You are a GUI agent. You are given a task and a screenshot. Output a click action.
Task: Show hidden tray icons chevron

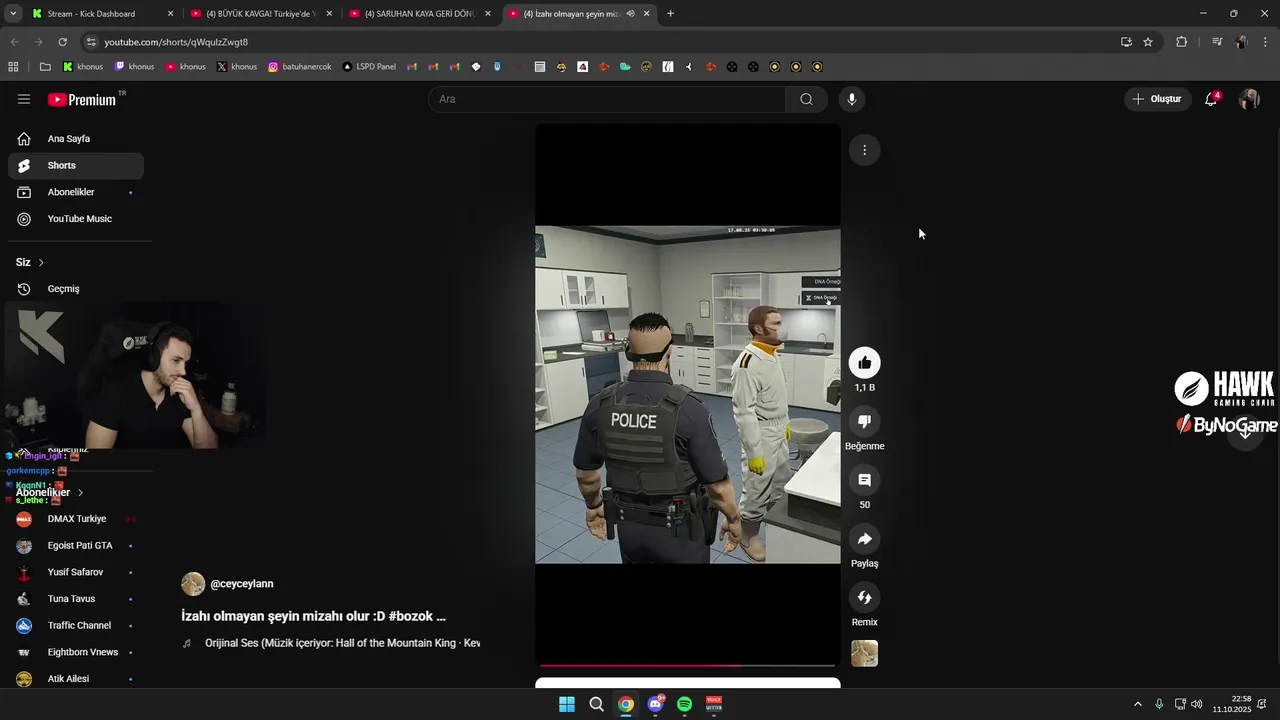pyautogui.click(x=1137, y=704)
